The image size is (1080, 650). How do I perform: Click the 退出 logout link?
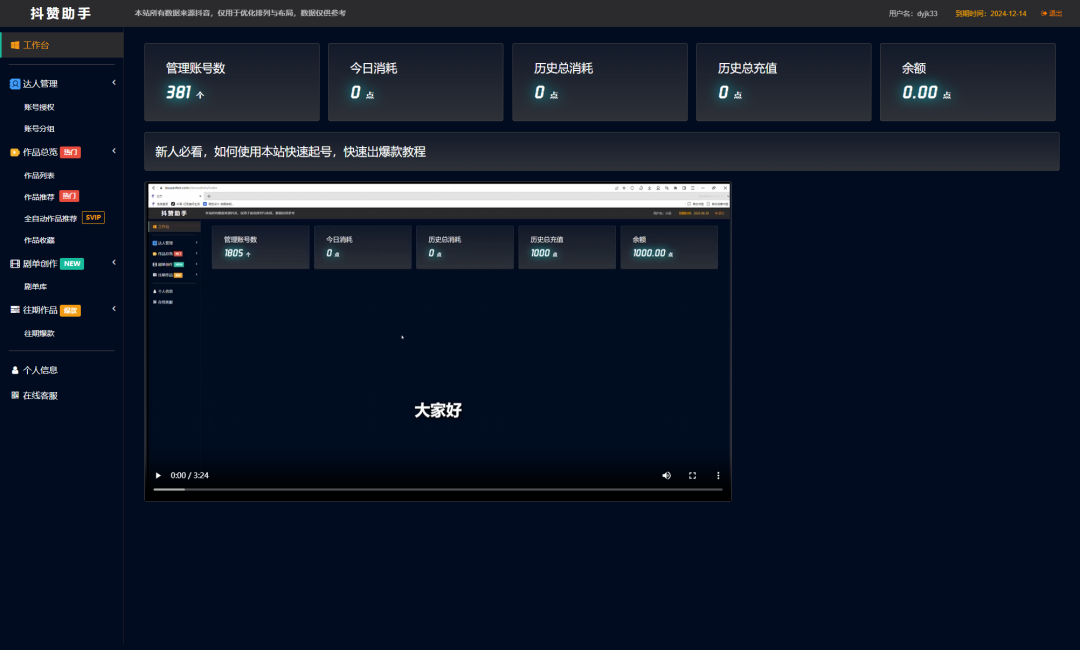1052,13
